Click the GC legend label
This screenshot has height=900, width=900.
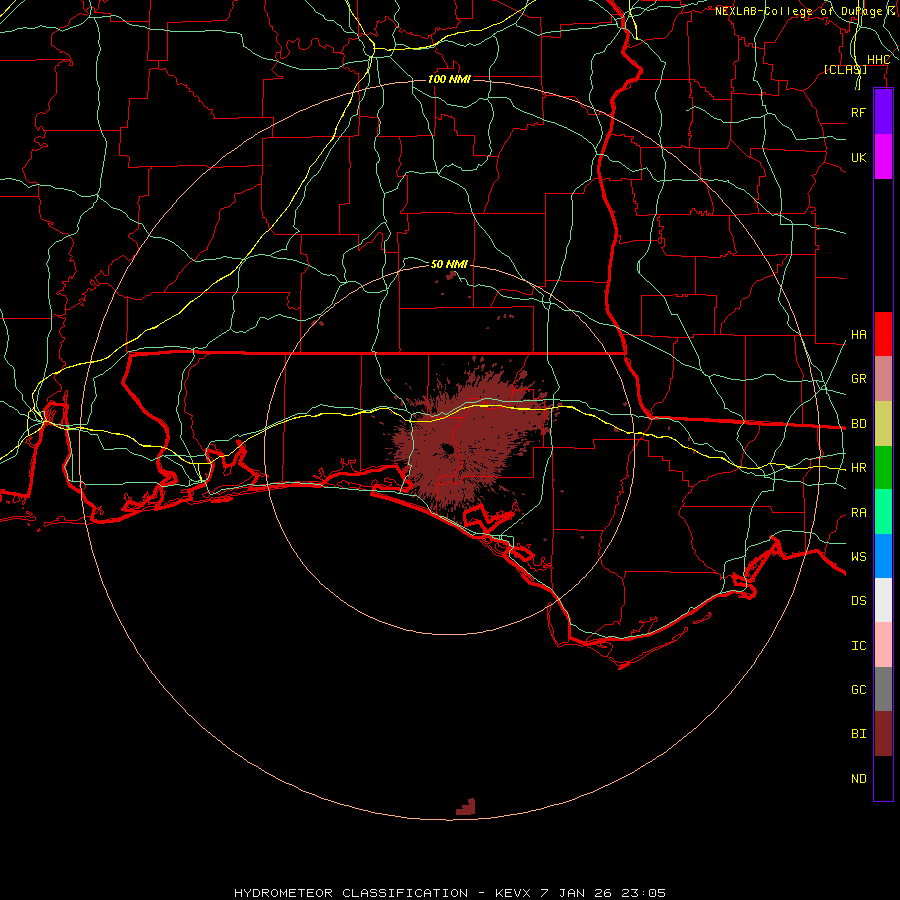click(858, 690)
